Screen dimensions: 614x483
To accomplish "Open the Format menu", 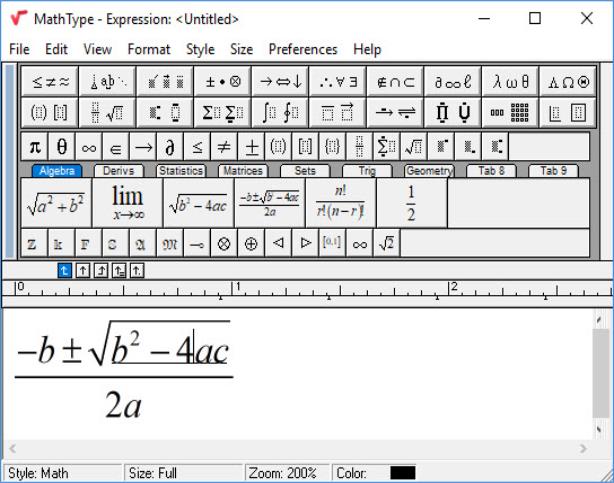I will click(149, 49).
